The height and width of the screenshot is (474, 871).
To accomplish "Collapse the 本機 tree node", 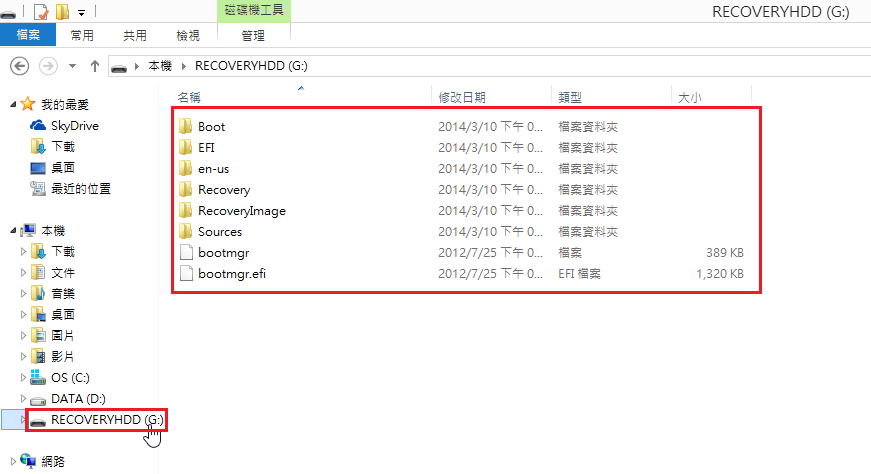I will (x=11, y=231).
